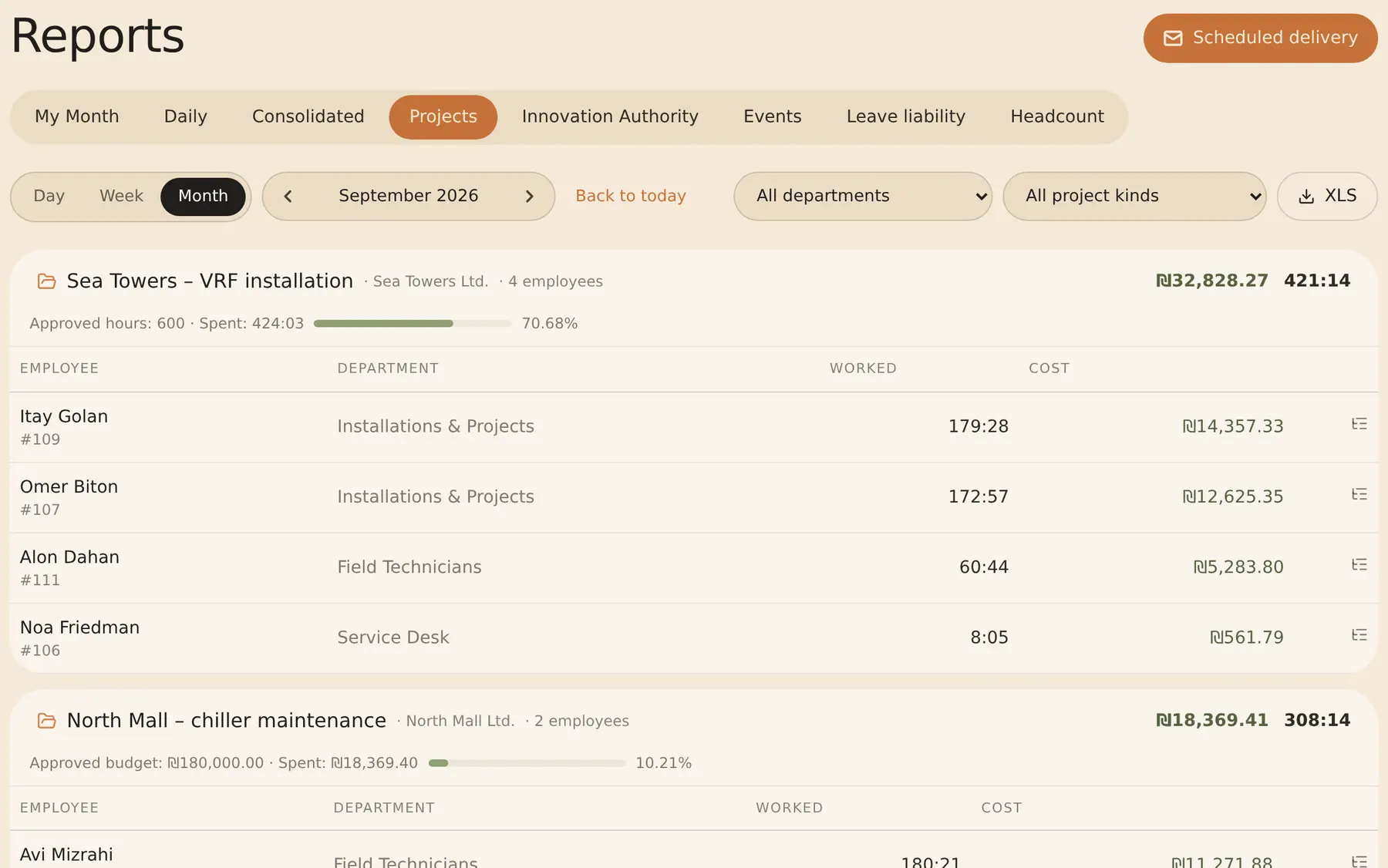
Task: Open breakdown icon for Noa Friedman row
Action: pyautogui.click(x=1359, y=635)
